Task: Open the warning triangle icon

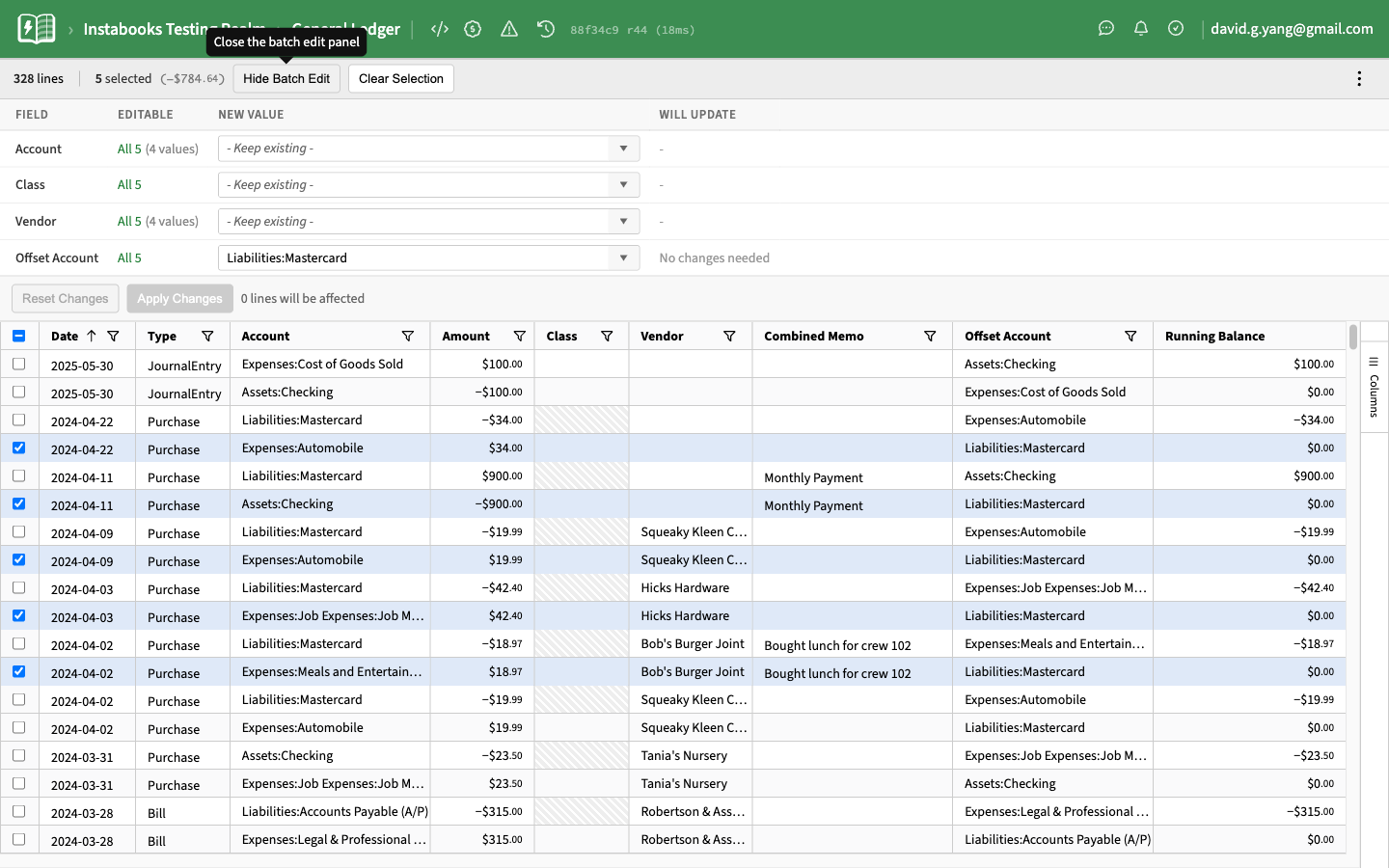Action: pyautogui.click(x=509, y=29)
